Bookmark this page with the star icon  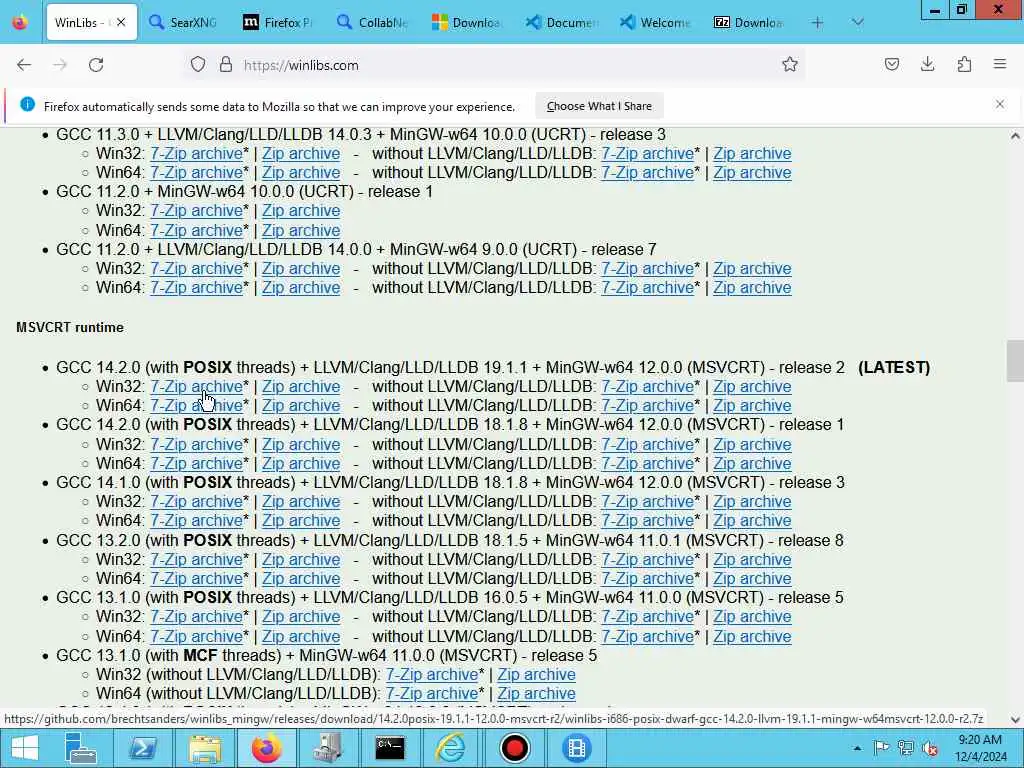(x=790, y=64)
